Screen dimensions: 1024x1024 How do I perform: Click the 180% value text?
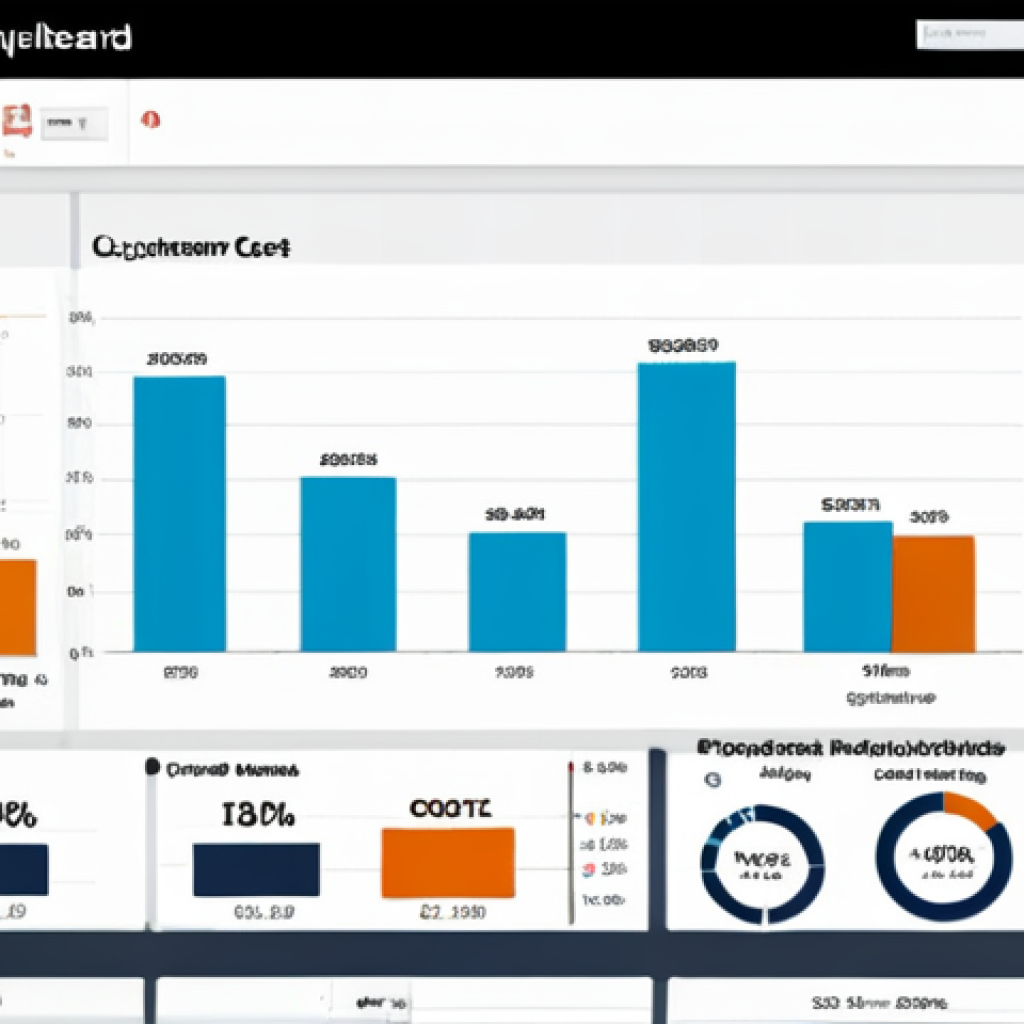[x=258, y=815]
